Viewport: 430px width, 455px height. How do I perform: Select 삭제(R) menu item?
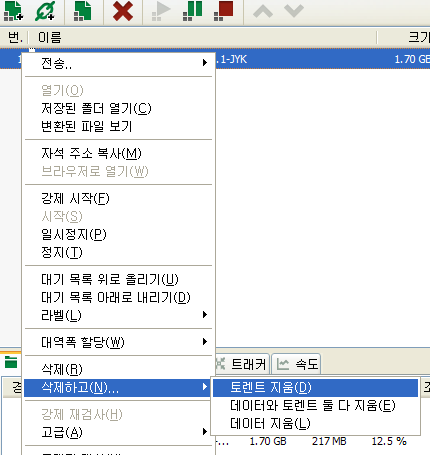pyautogui.click(x=118, y=369)
